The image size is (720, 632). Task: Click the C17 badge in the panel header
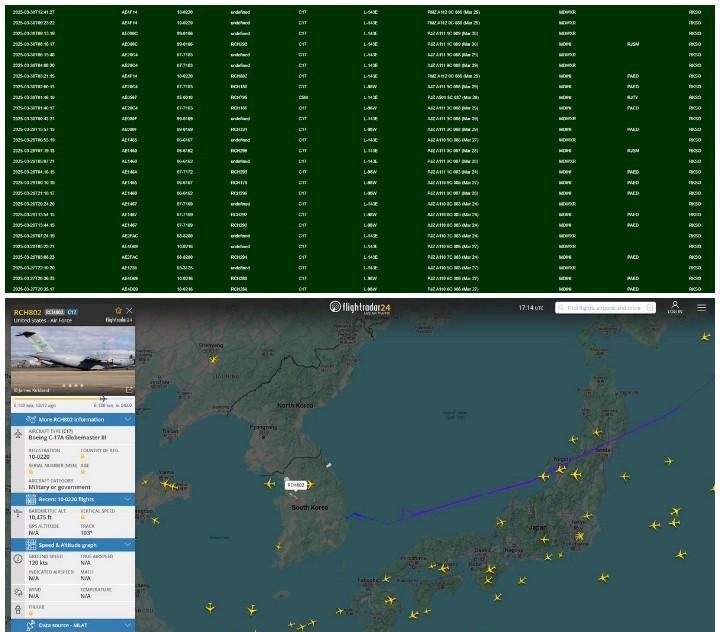click(72, 312)
